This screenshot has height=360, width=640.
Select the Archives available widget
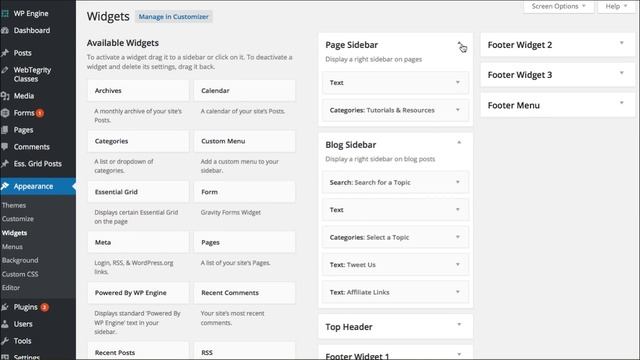138,91
